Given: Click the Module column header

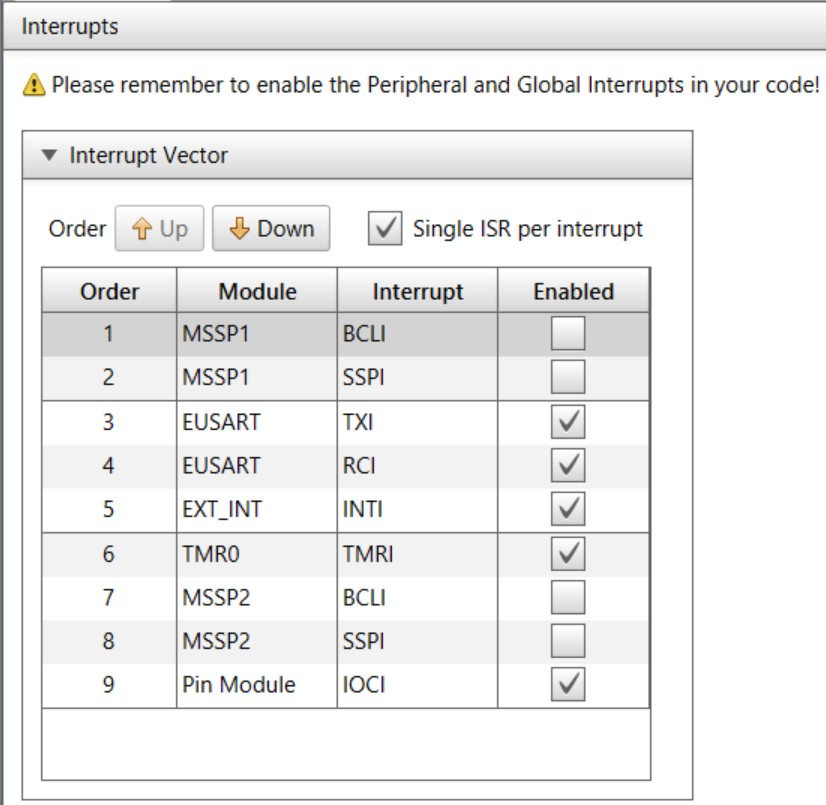Looking at the screenshot, I should pyautogui.click(x=257, y=292).
